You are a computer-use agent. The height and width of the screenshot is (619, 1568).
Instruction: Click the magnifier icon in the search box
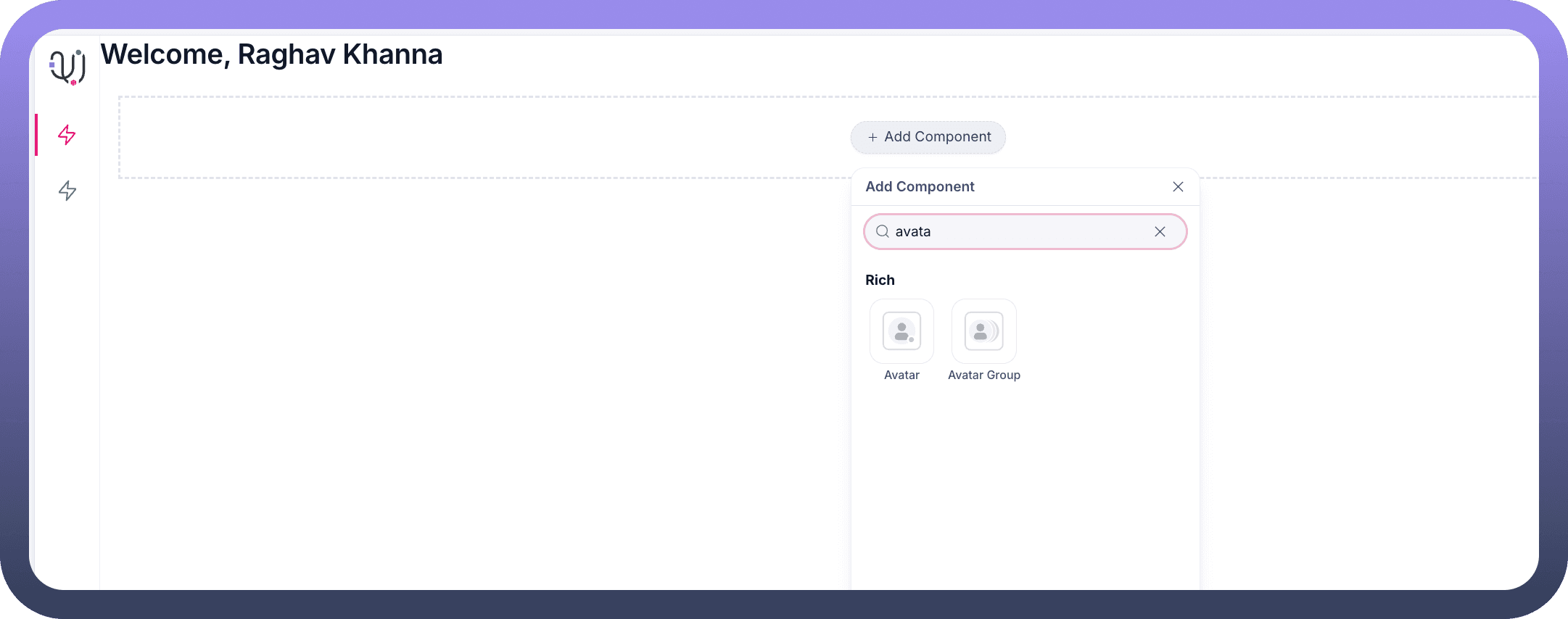pyautogui.click(x=883, y=232)
